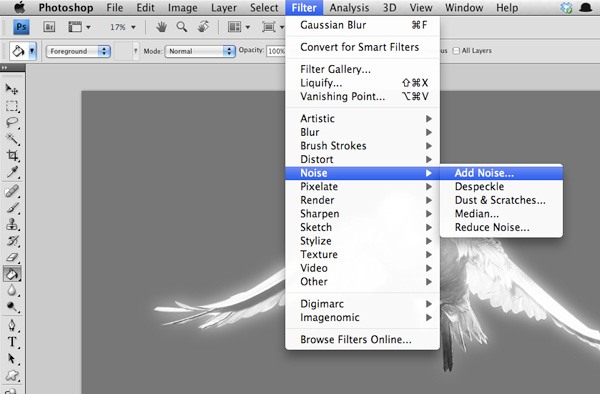Select the Custom Shape tool
The height and width of the screenshot is (394, 600).
(12, 375)
